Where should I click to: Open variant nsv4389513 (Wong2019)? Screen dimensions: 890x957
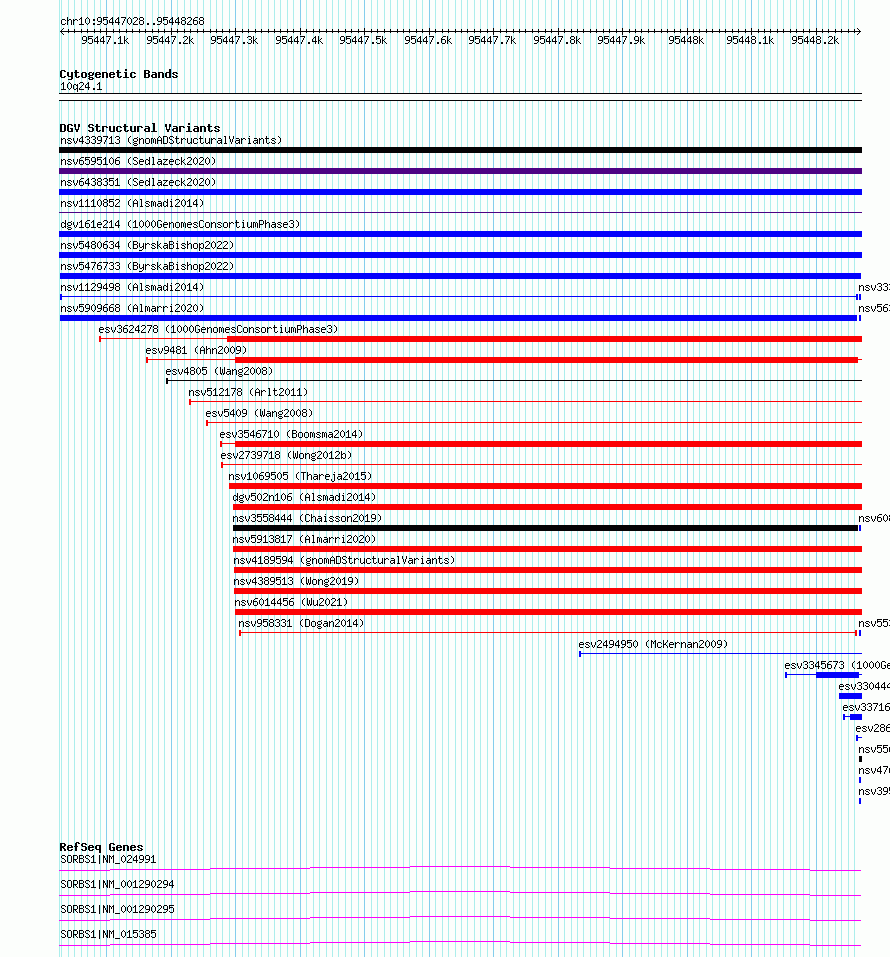click(x=296, y=581)
